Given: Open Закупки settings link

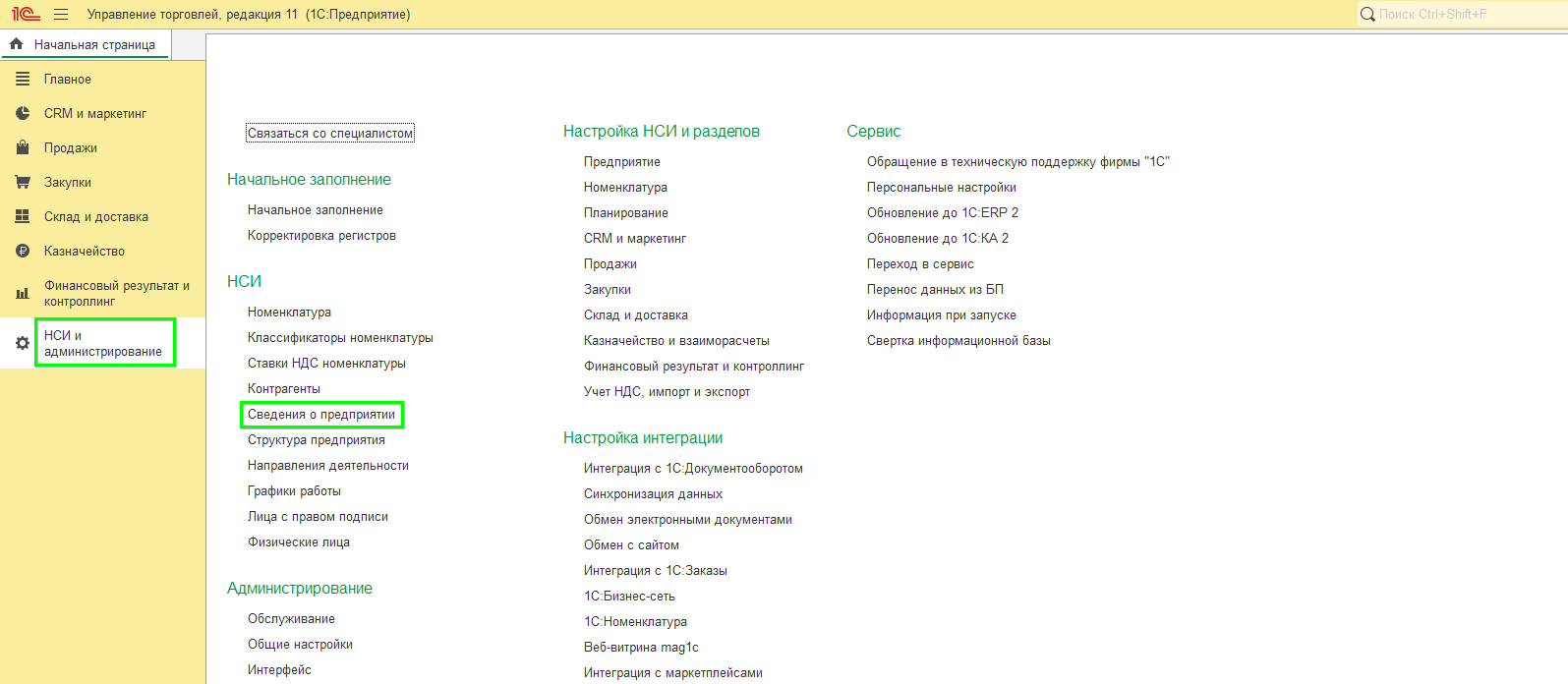Looking at the screenshot, I should point(608,289).
